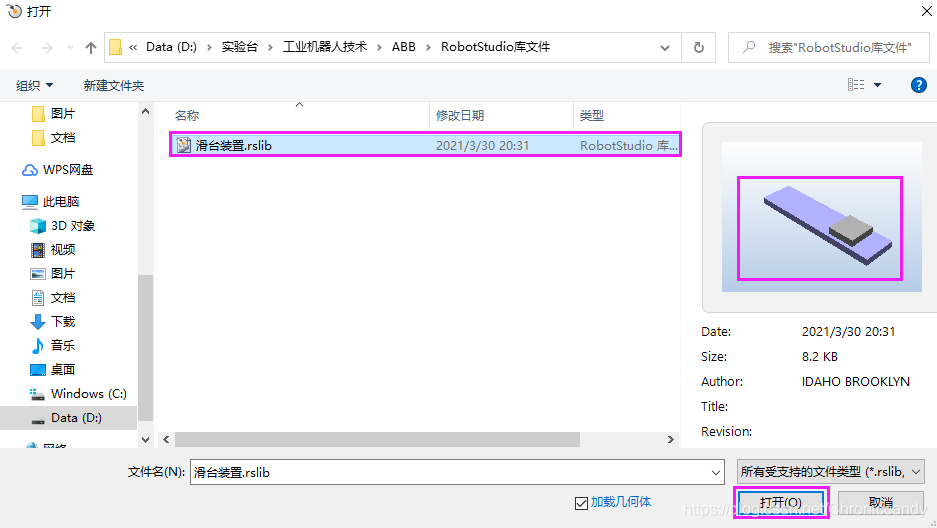
Task: Click the folder icon in address bar
Action: [x=115, y=47]
